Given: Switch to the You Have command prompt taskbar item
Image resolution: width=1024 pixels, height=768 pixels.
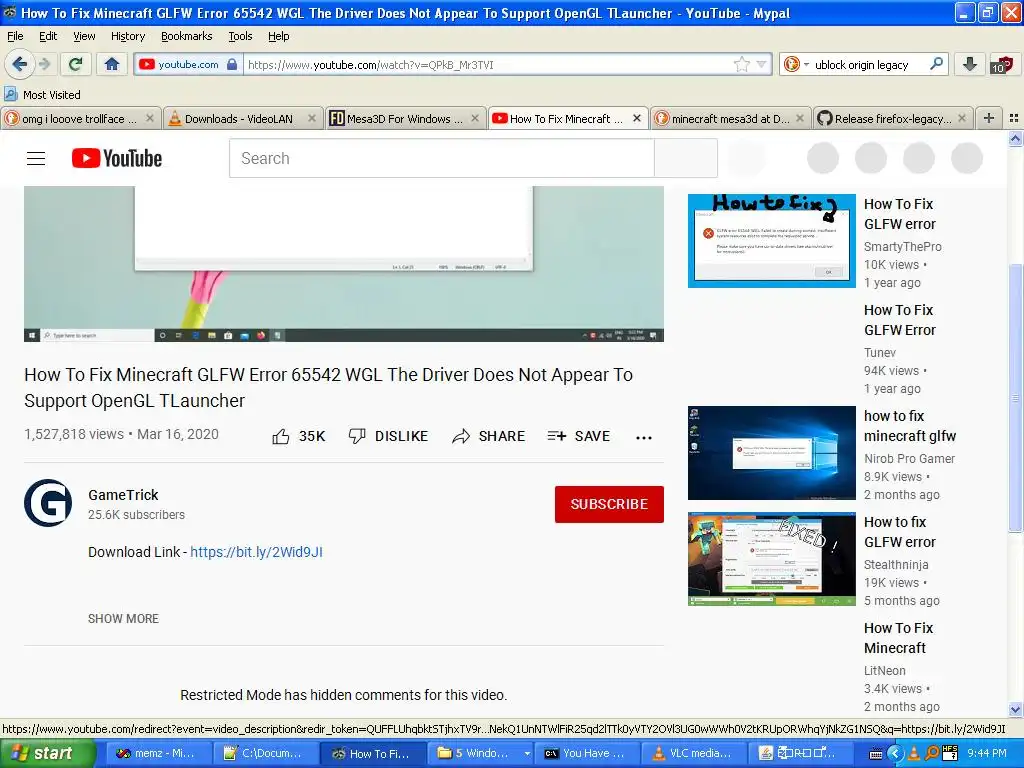Looking at the screenshot, I should 588,754.
